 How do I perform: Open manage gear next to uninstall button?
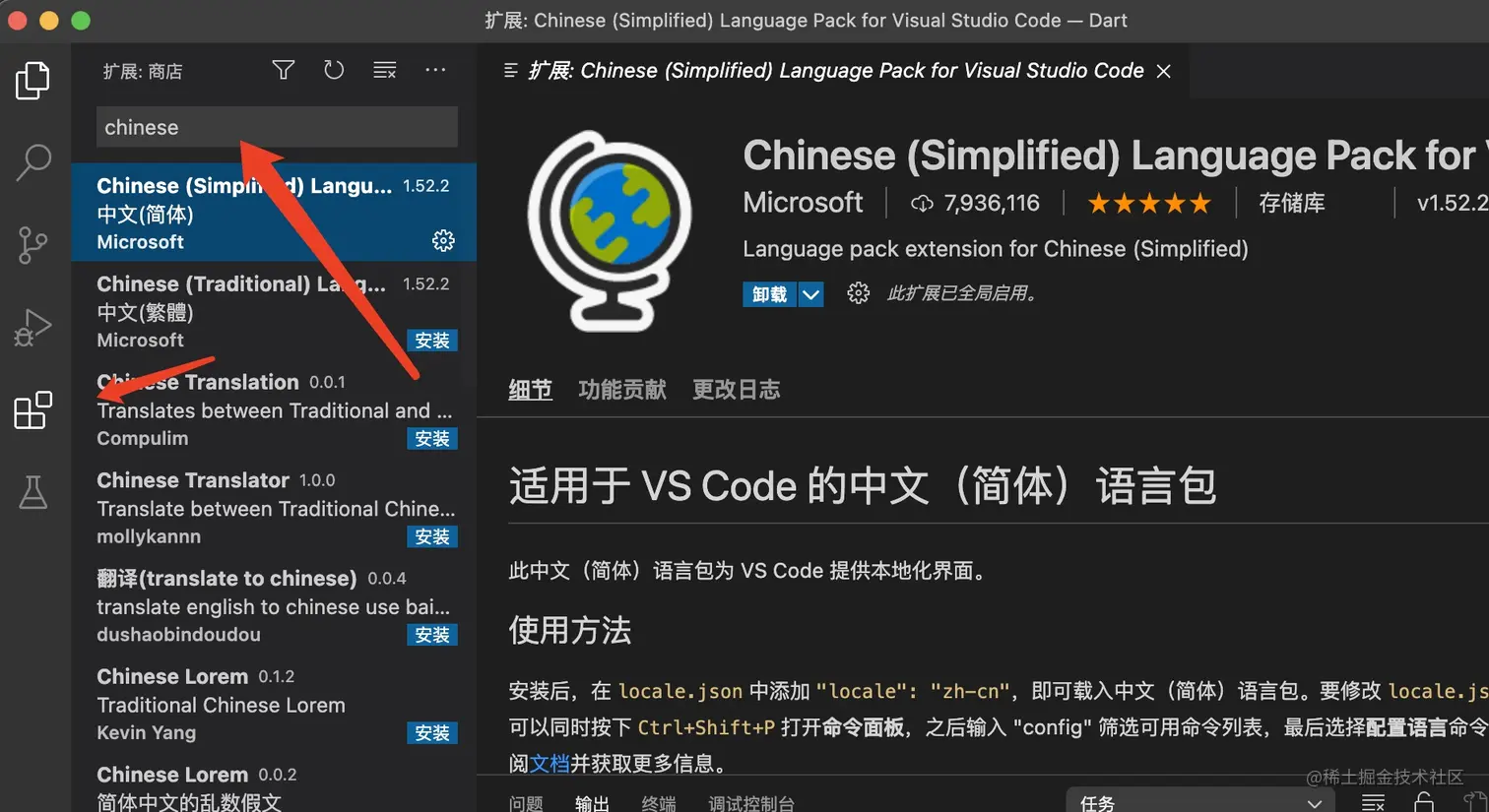(x=858, y=293)
